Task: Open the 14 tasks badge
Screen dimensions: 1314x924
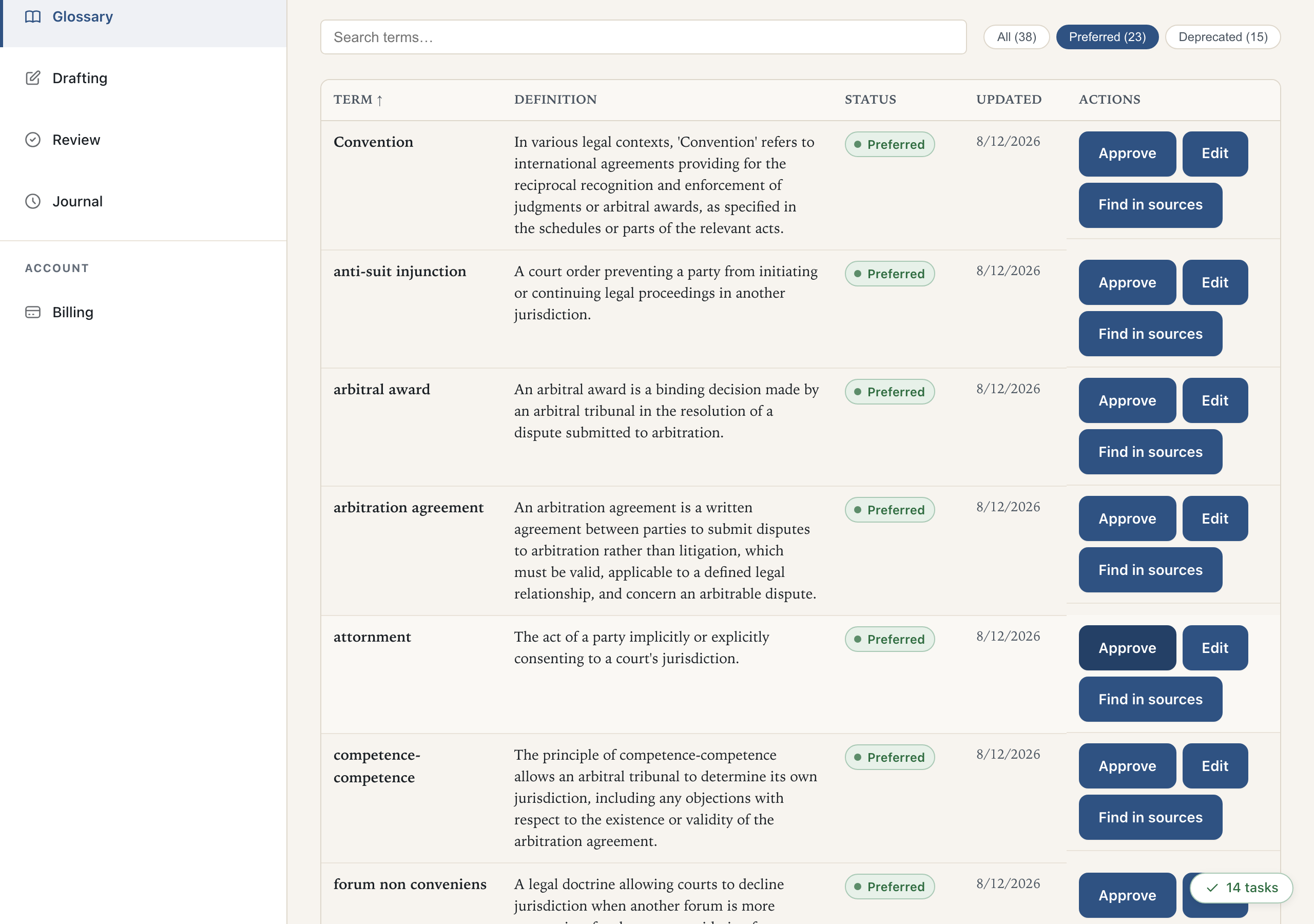Action: [1241, 888]
